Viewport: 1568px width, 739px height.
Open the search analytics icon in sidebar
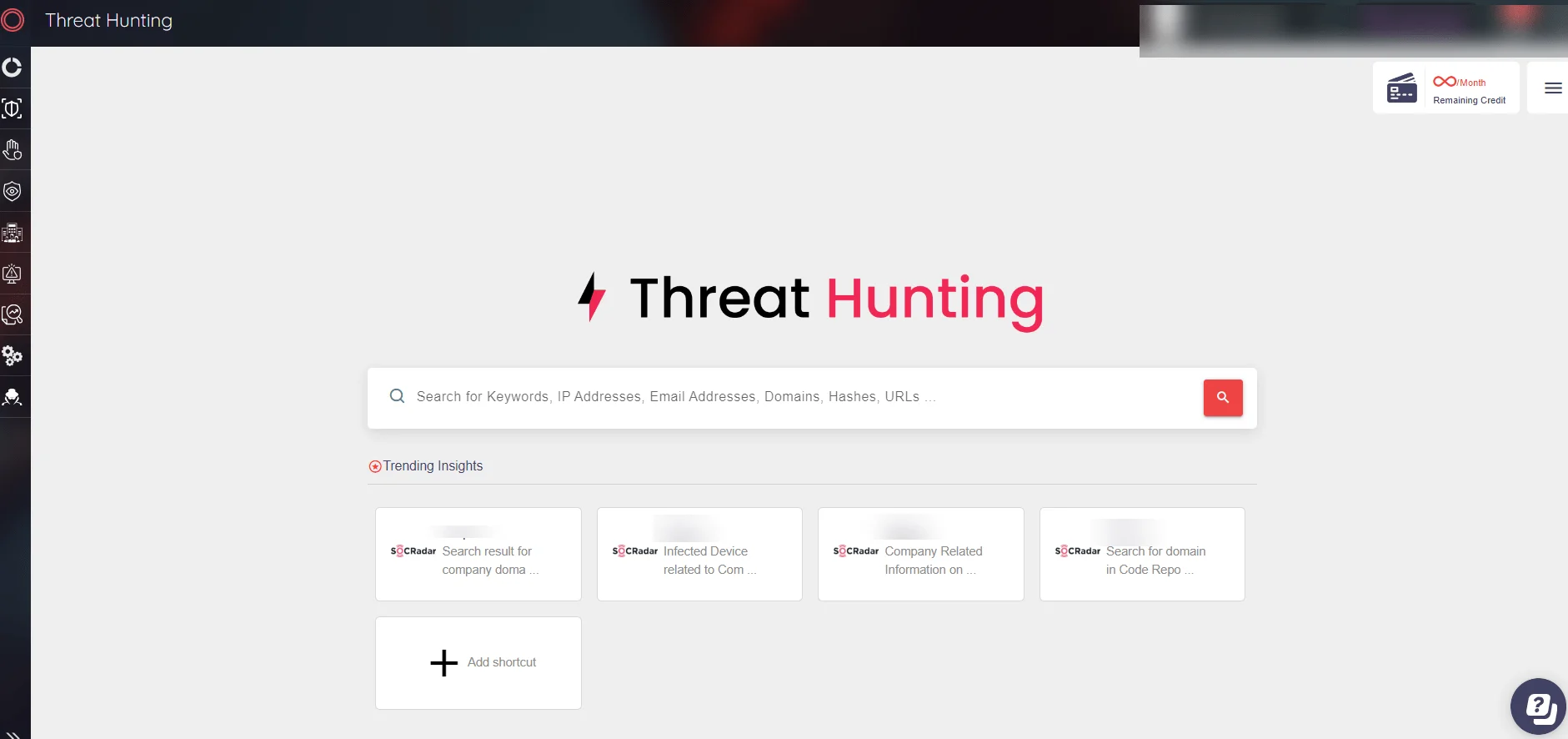pos(13,314)
